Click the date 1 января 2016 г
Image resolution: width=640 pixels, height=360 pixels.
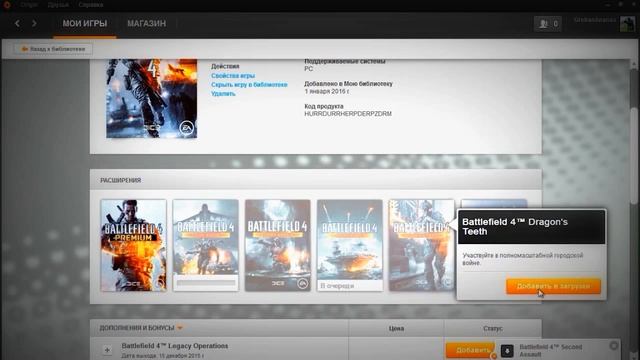[x=327, y=91]
